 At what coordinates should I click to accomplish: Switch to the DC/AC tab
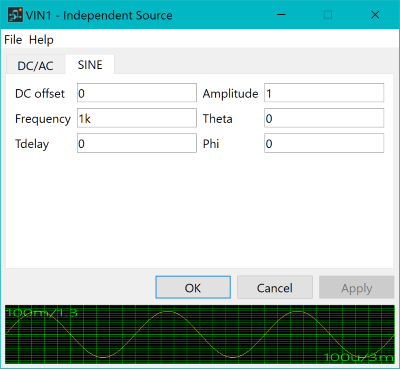pyautogui.click(x=35, y=66)
